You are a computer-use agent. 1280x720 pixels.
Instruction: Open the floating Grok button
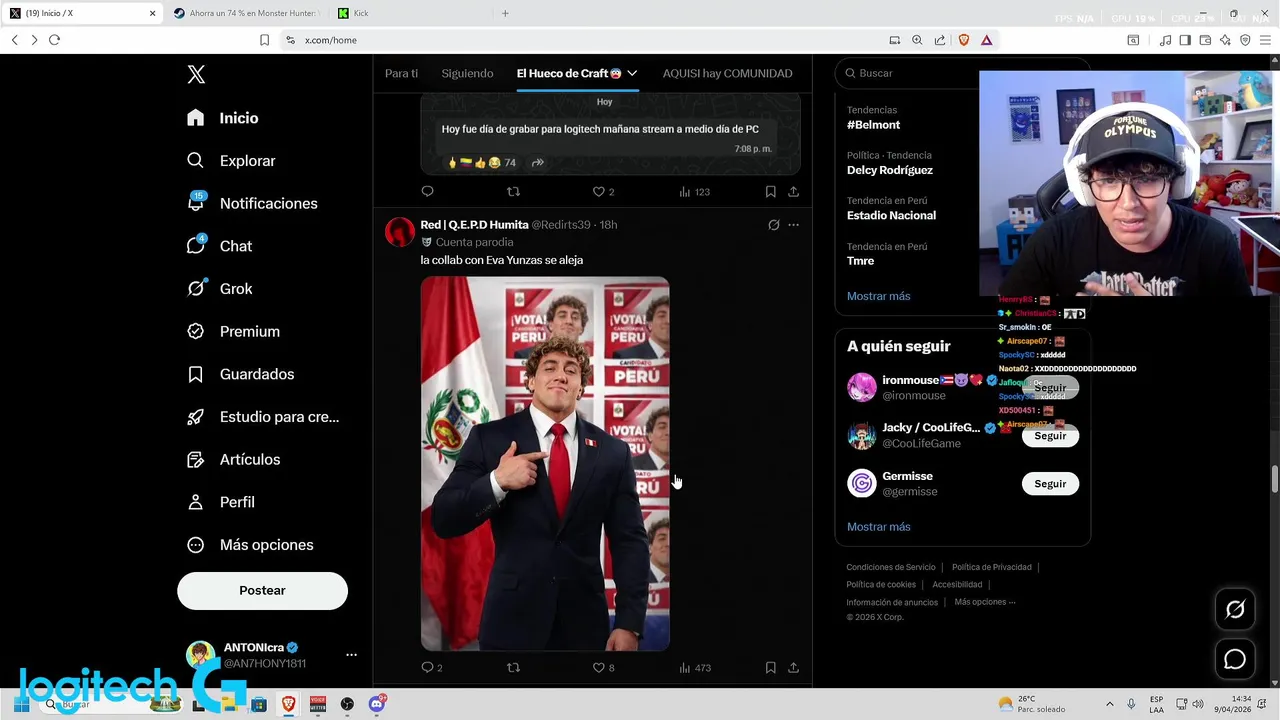(1235, 609)
